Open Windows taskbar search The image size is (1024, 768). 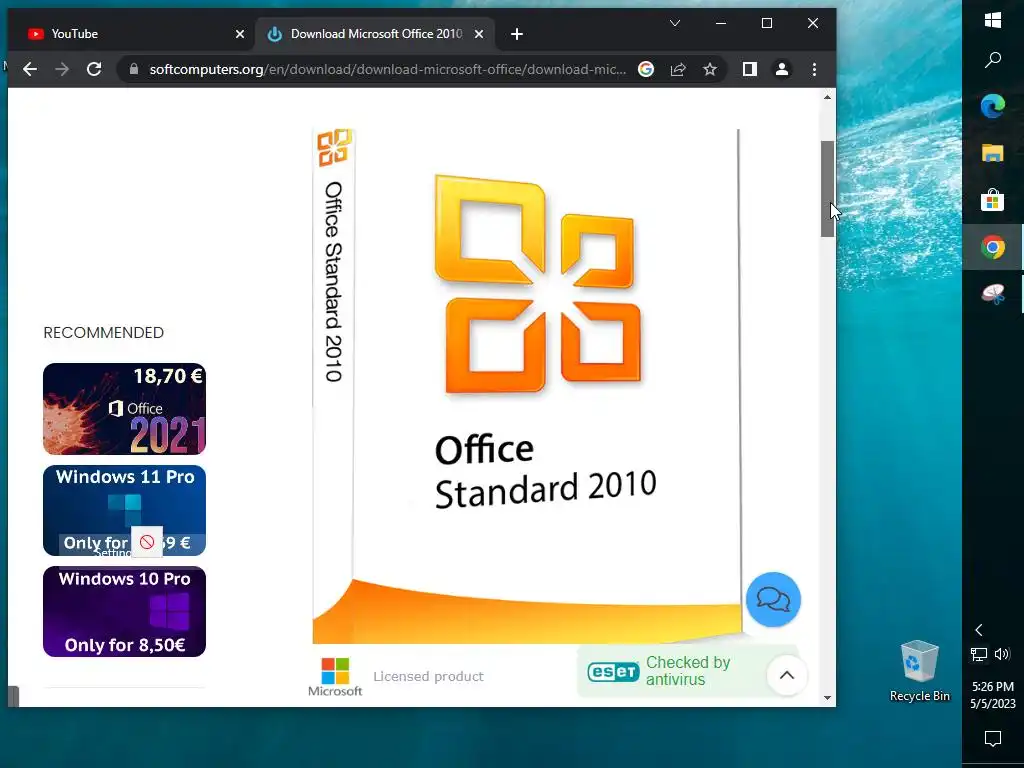(993, 60)
